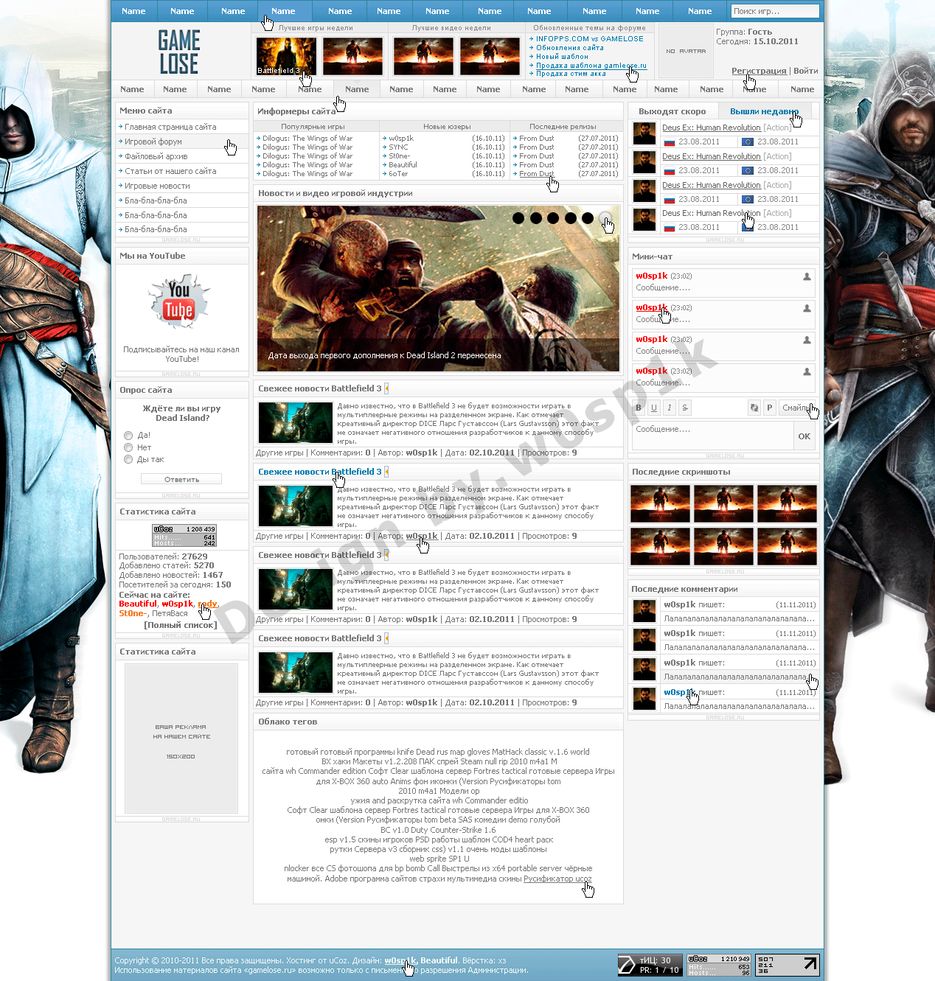Choose the «Ды так» poll option

click(x=128, y=459)
